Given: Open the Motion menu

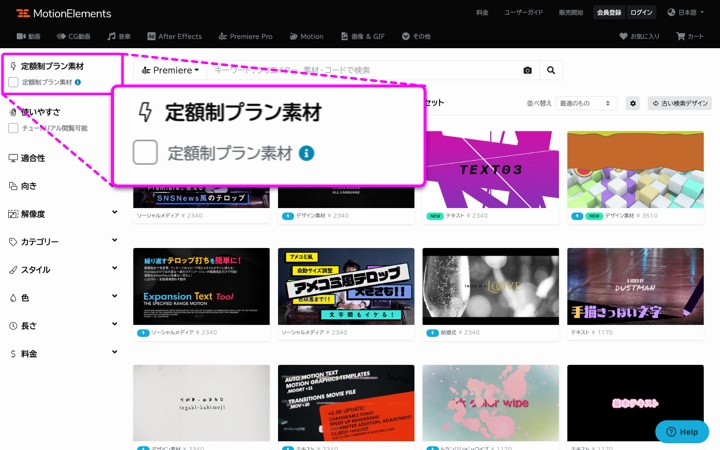Looking at the screenshot, I should coord(306,36).
